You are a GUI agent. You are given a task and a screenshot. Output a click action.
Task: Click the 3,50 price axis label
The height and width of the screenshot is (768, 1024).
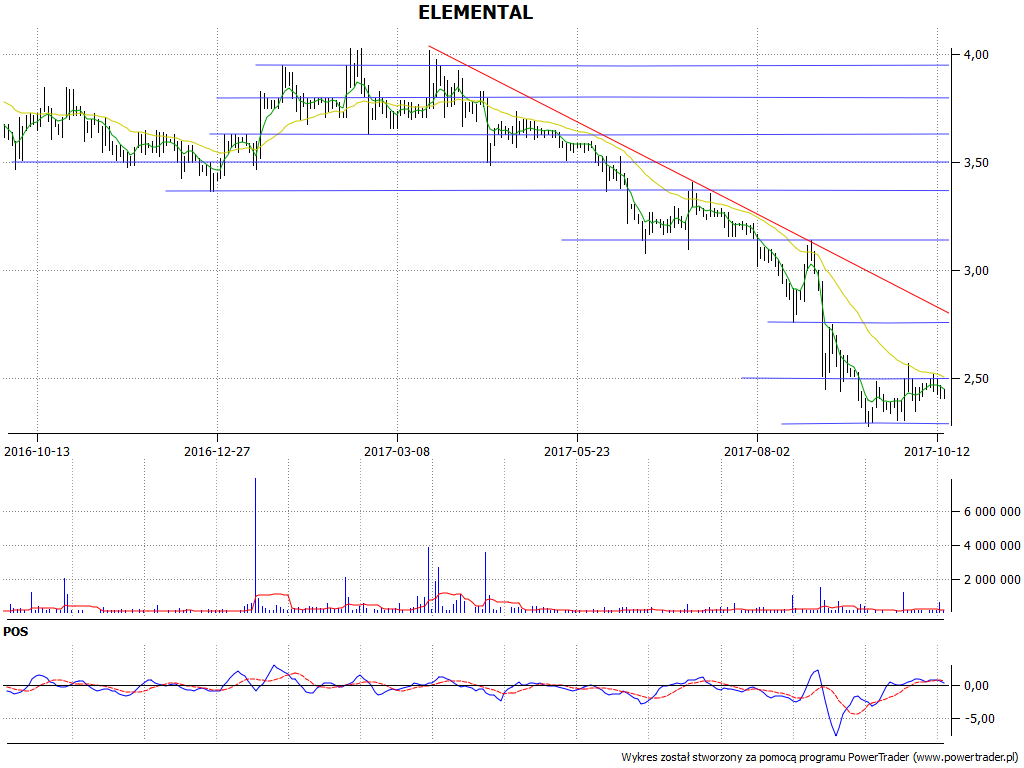[976, 163]
